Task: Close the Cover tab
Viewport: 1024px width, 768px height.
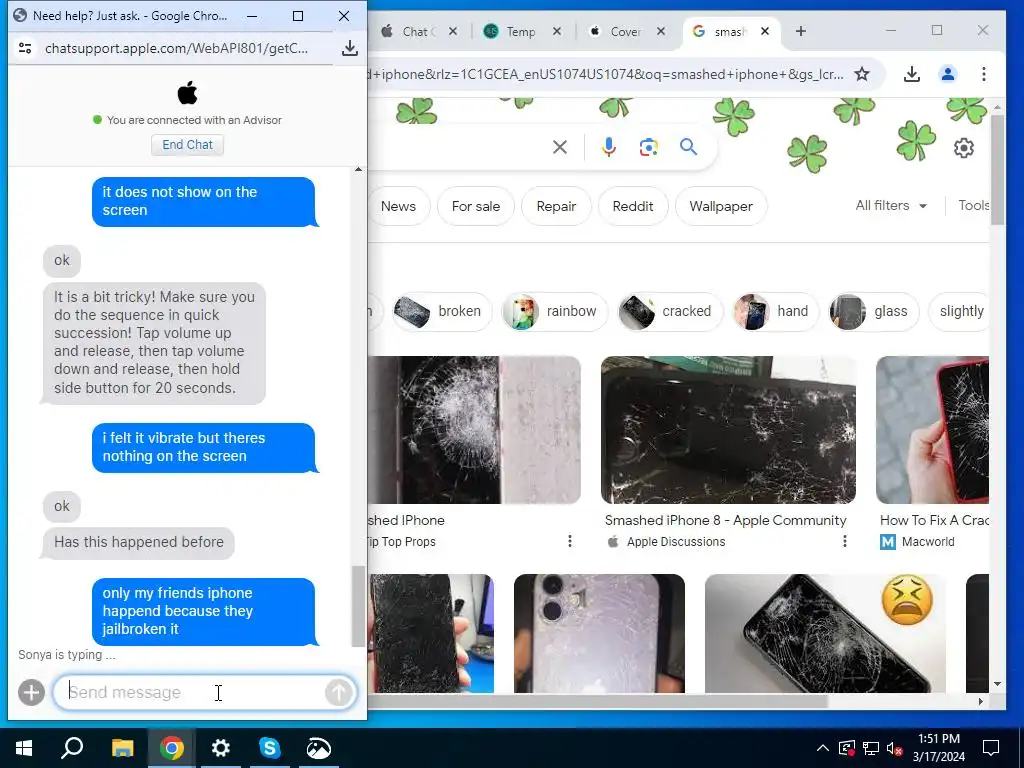Action: [661, 31]
